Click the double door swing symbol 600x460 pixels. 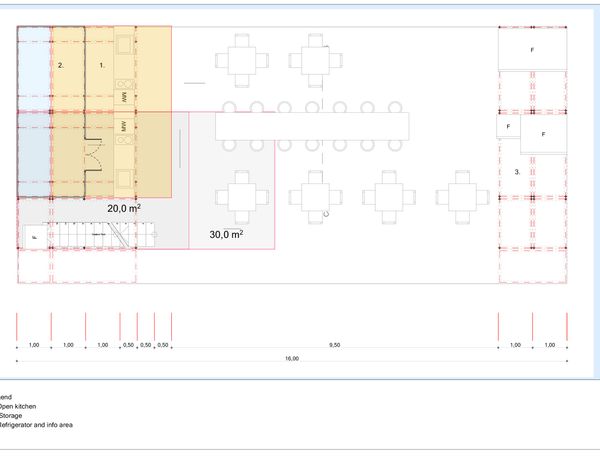click(95, 158)
